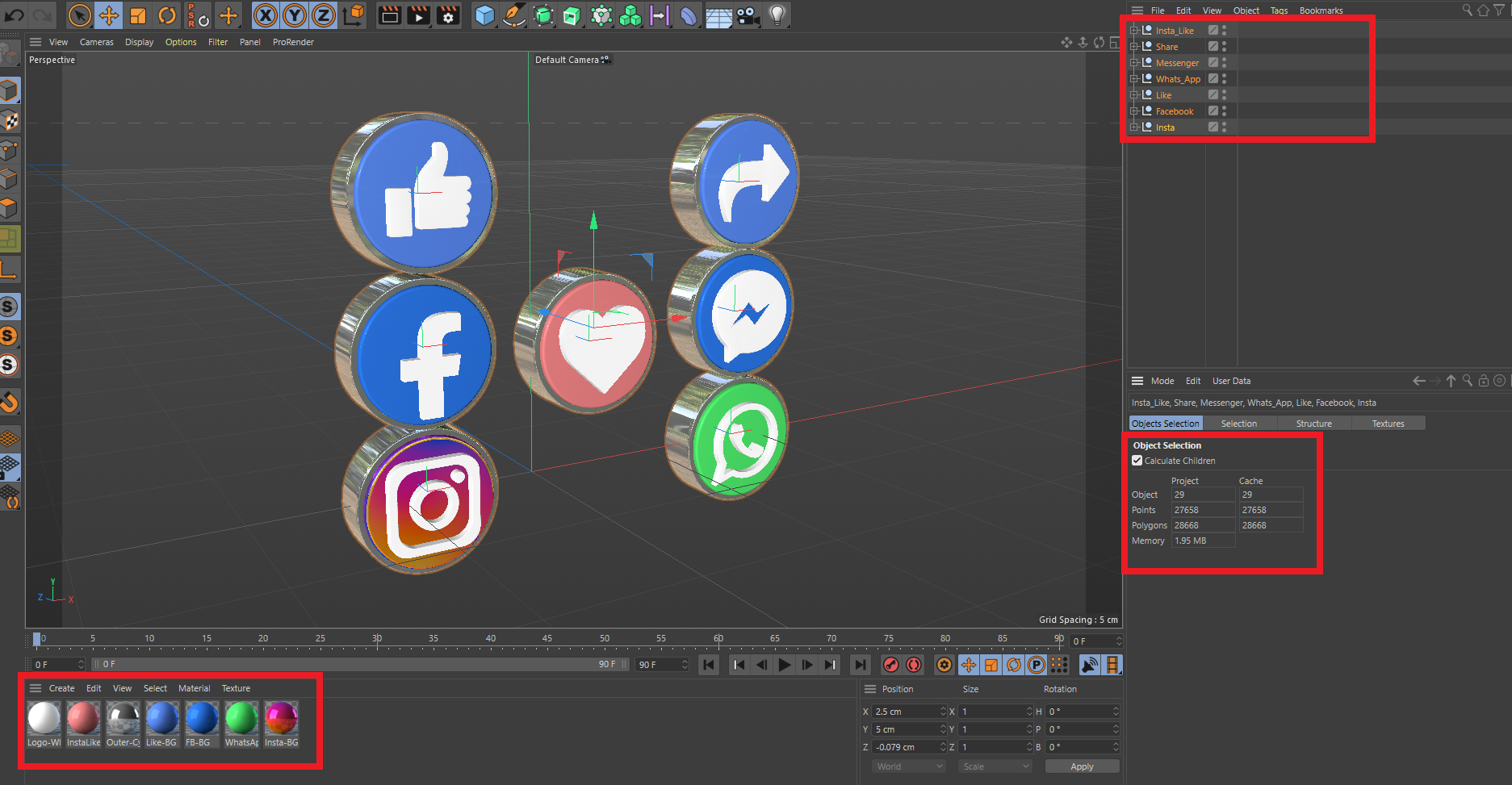Click the Position X input field
This screenshot has height=785, width=1512.
tap(905, 712)
